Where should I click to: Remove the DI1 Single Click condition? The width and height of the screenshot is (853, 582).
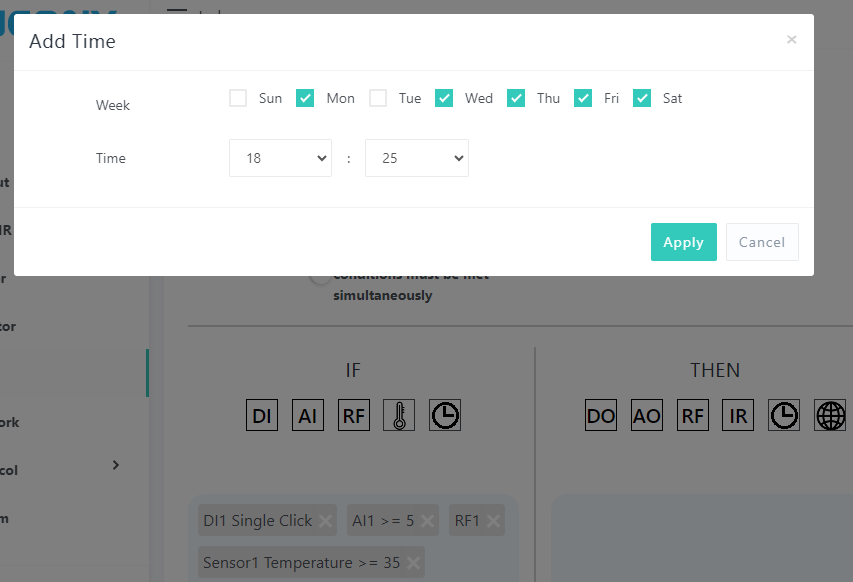[325, 521]
